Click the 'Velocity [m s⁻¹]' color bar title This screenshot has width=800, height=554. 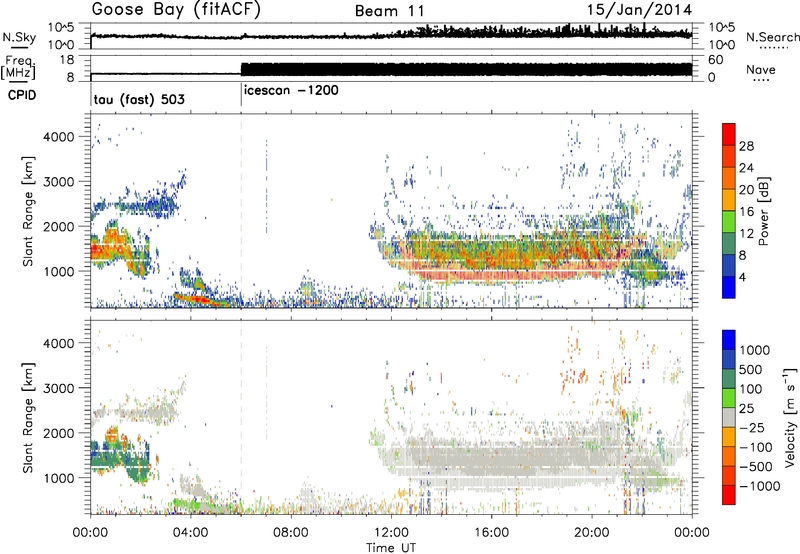790,417
